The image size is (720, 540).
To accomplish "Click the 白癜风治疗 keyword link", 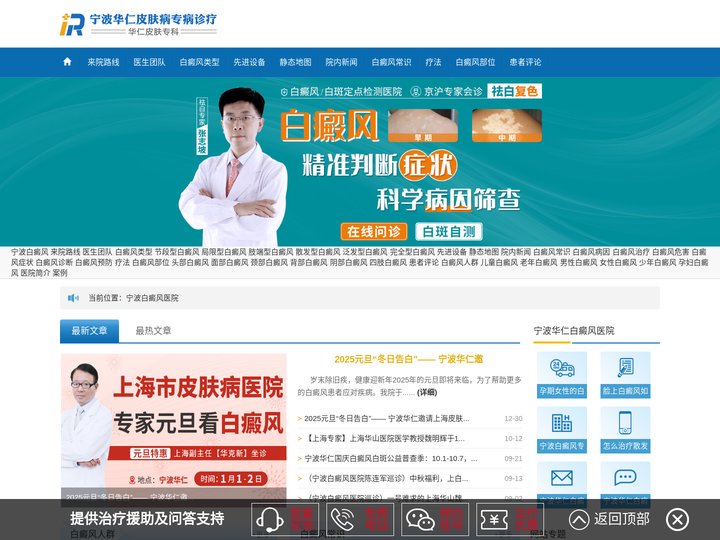I will click(631, 252).
